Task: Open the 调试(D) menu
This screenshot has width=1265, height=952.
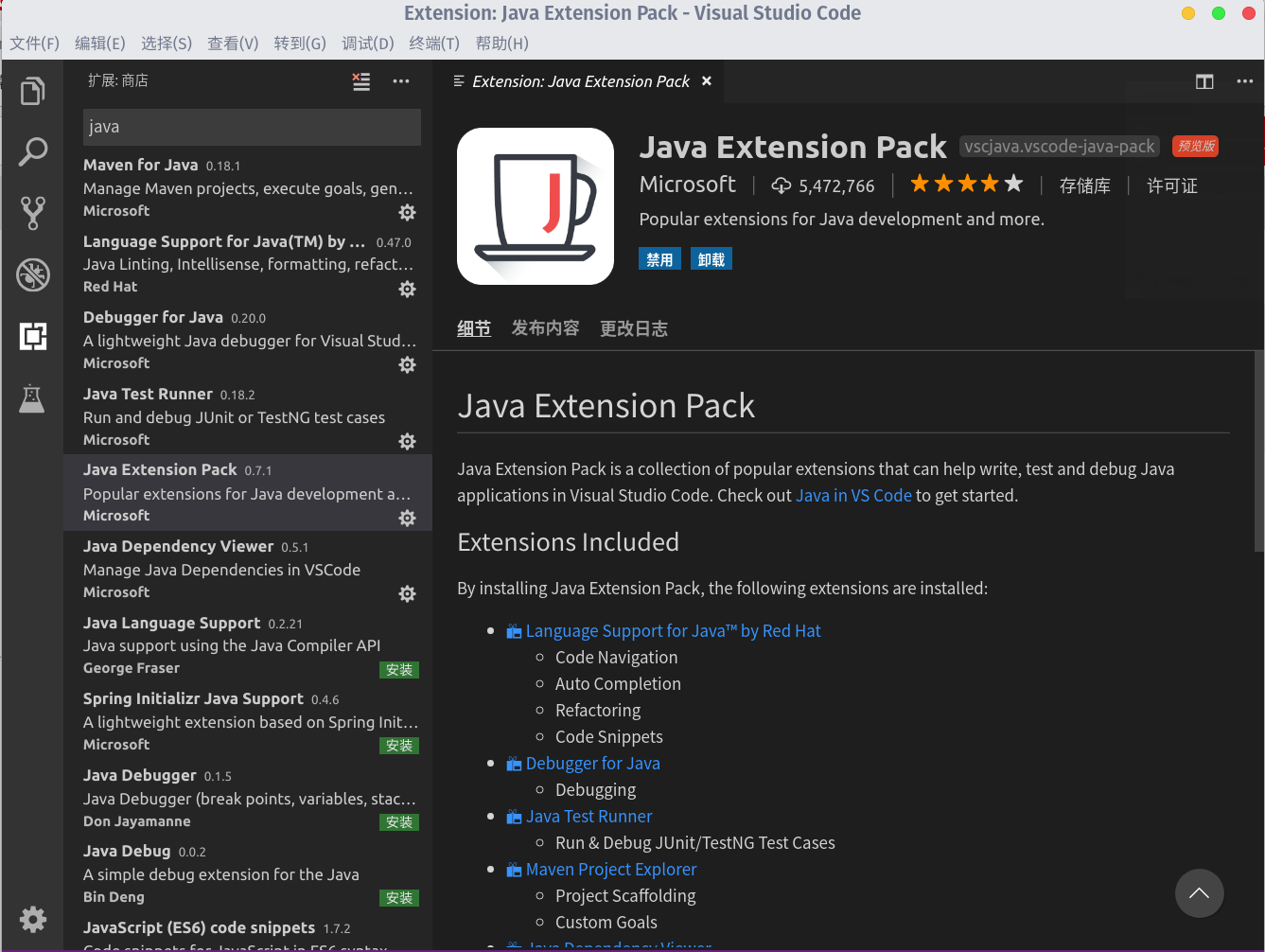Action: (x=368, y=44)
